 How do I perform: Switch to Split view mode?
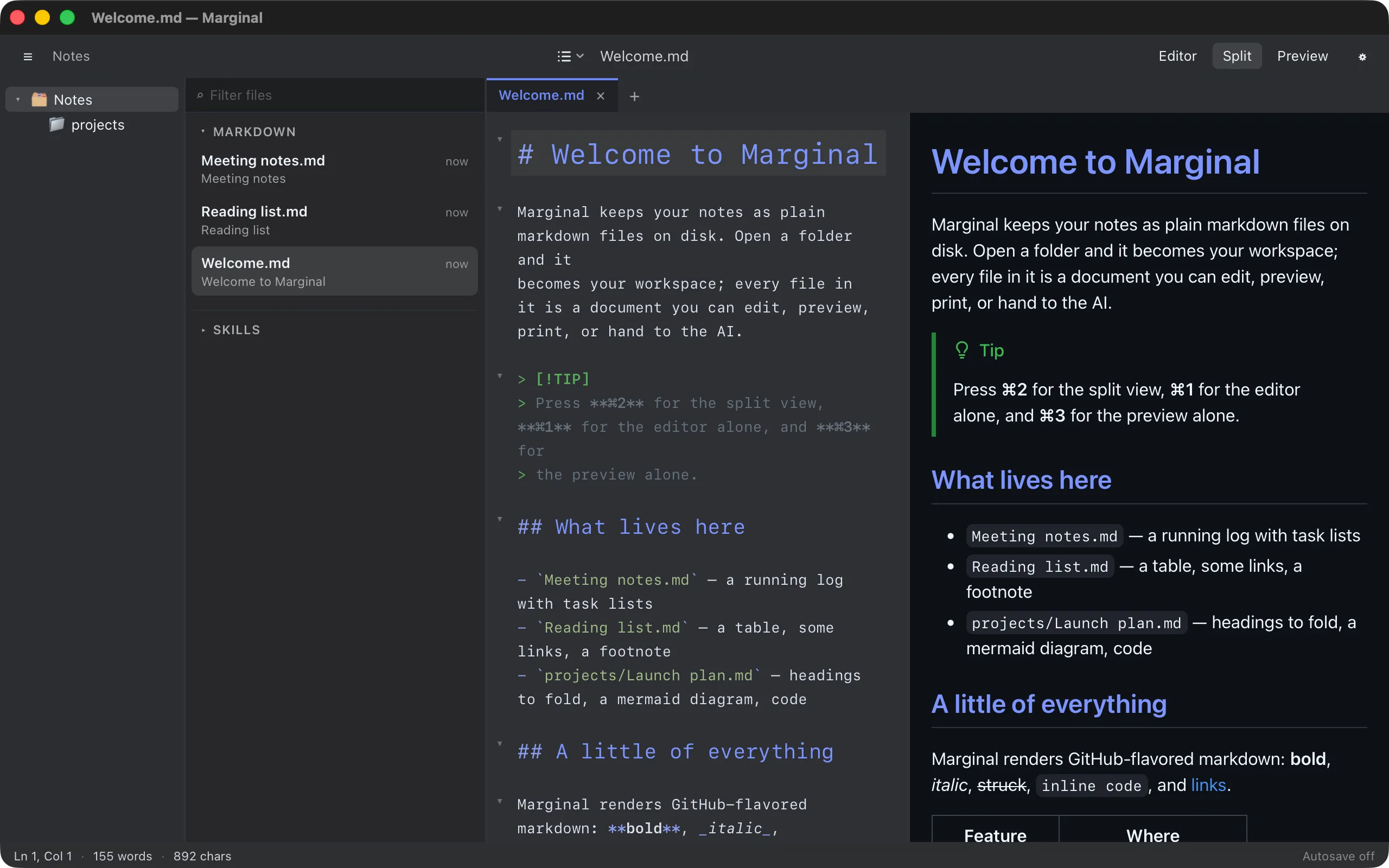[1237, 56]
